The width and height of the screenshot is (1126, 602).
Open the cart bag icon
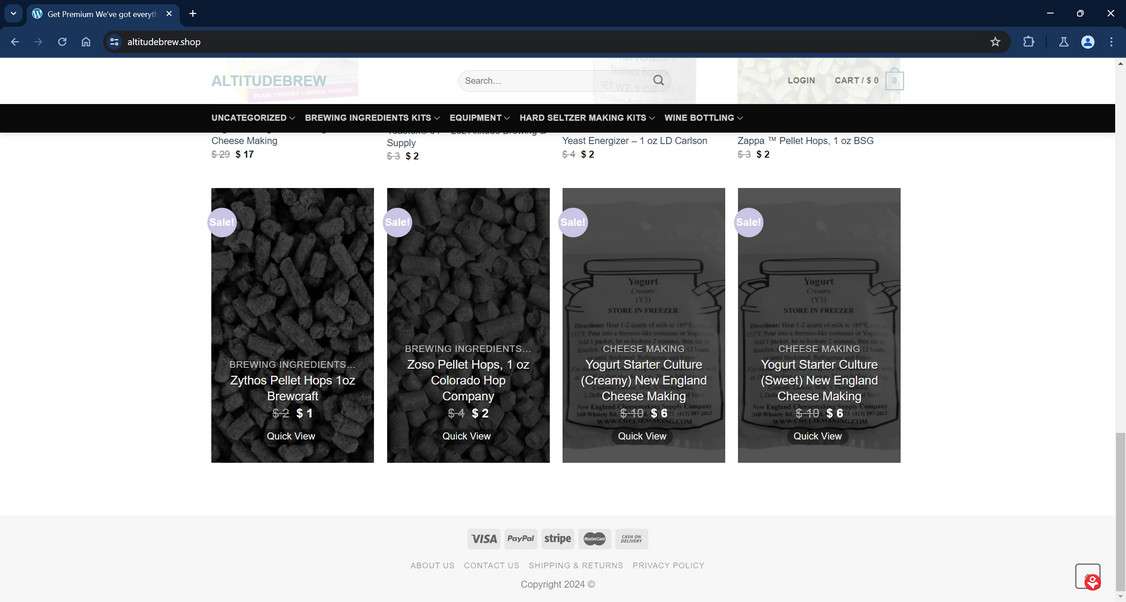pos(894,80)
